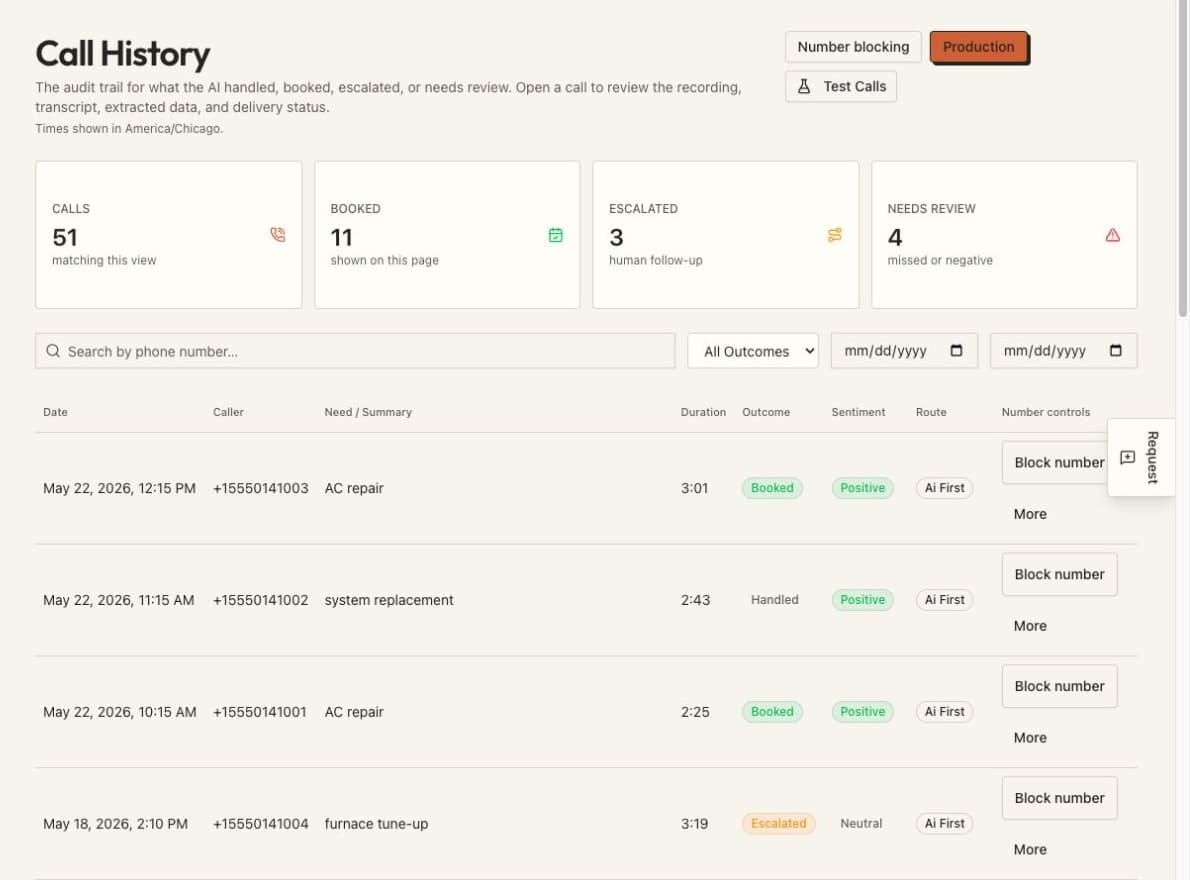The width and height of the screenshot is (1190, 880).
Task: Click the calendar icon in Booked card
Action: point(556,235)
